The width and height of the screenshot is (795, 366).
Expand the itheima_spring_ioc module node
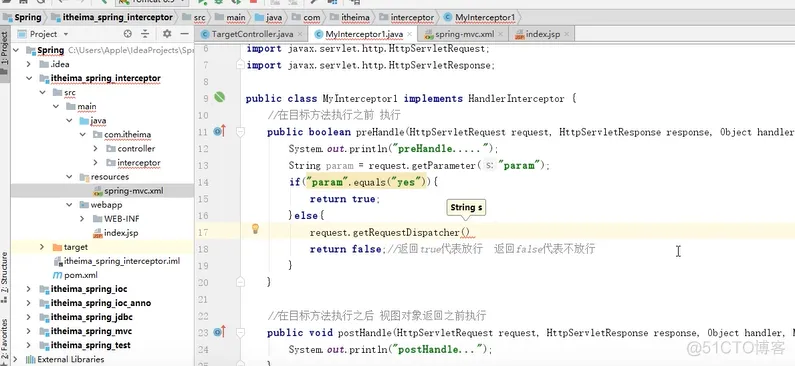pos(29,289)
